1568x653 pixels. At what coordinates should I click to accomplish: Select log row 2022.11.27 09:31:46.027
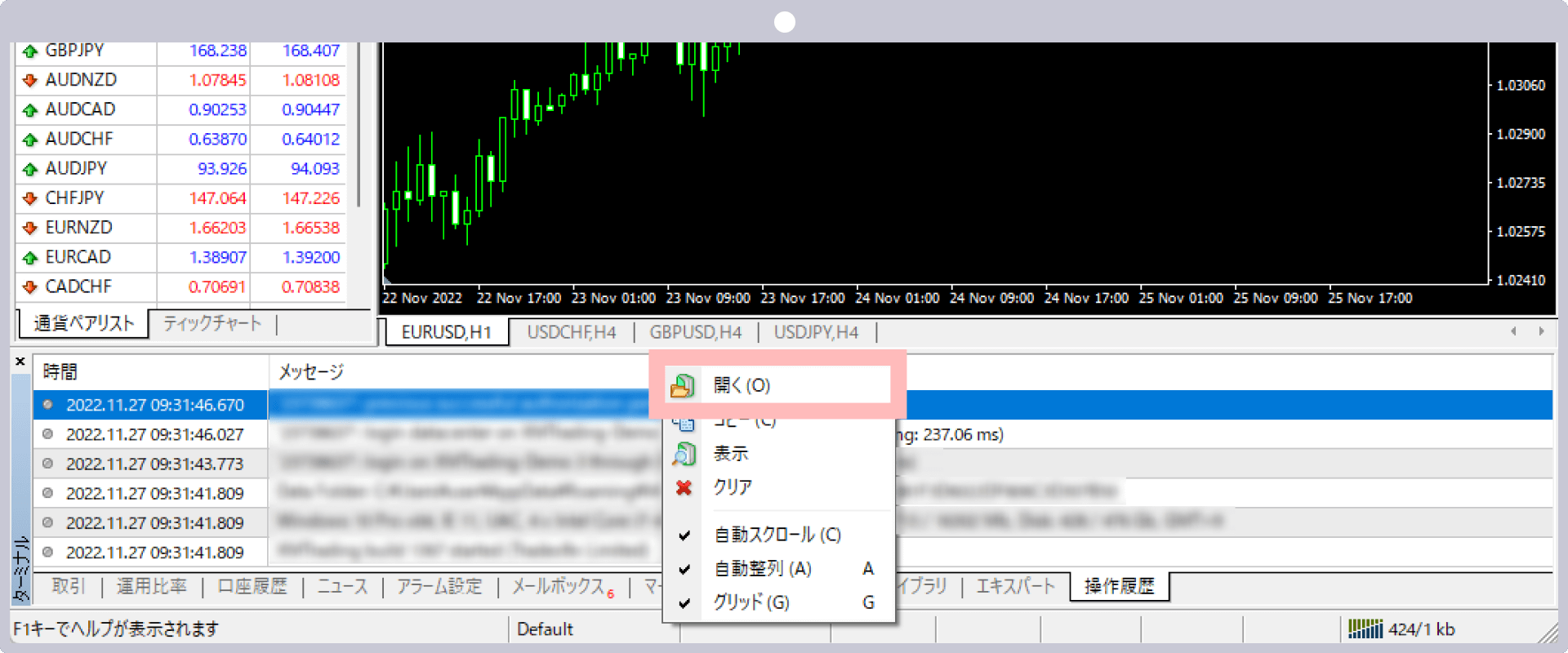pyautogui.click(x=792, y=434)
